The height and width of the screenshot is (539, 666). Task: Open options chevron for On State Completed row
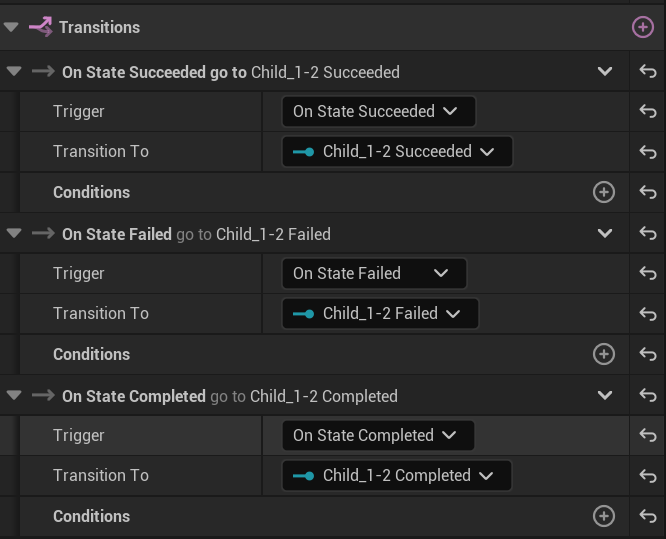tap(605, 396)
